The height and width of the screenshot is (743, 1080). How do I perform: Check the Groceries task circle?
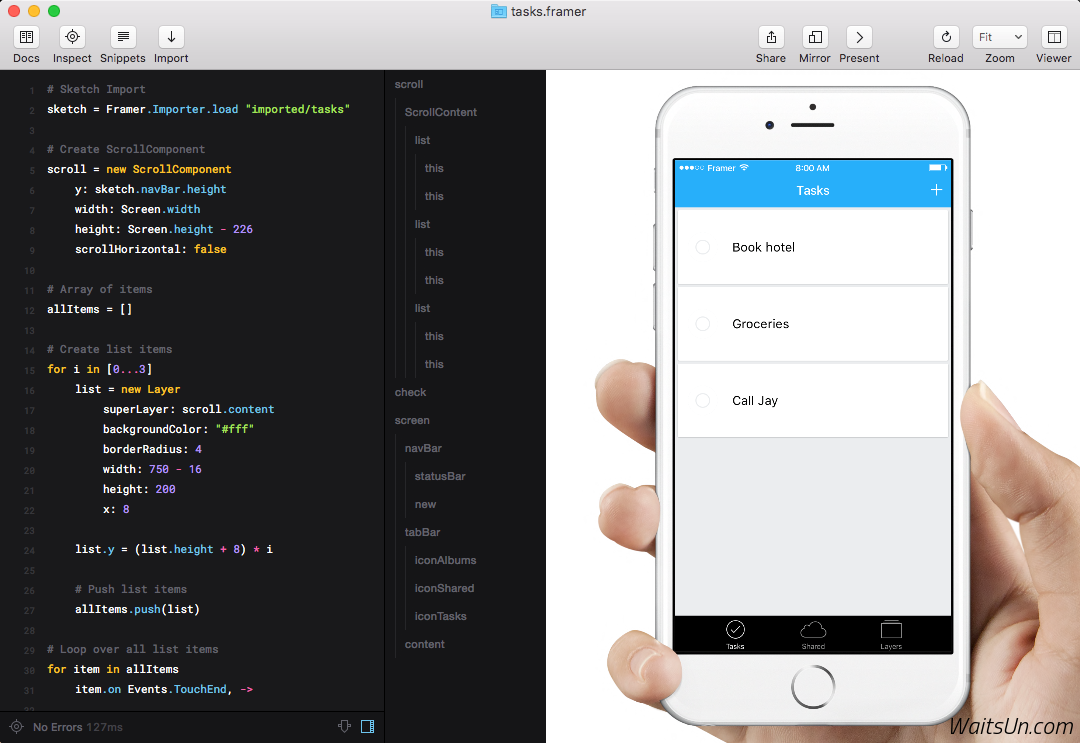tap(703, 324)
